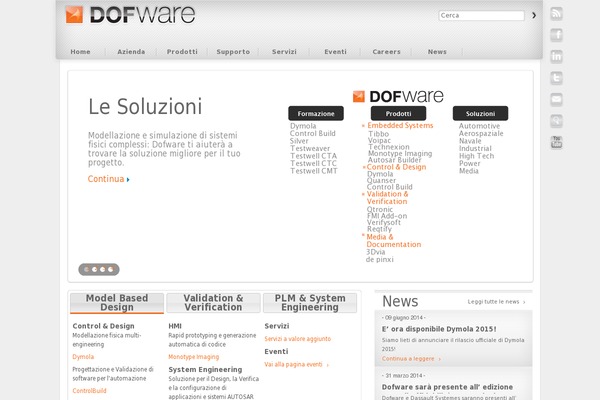The image size is (600, 400).
Task: Switch to PLM & System Engineering tab
Action: click(310, 303)
